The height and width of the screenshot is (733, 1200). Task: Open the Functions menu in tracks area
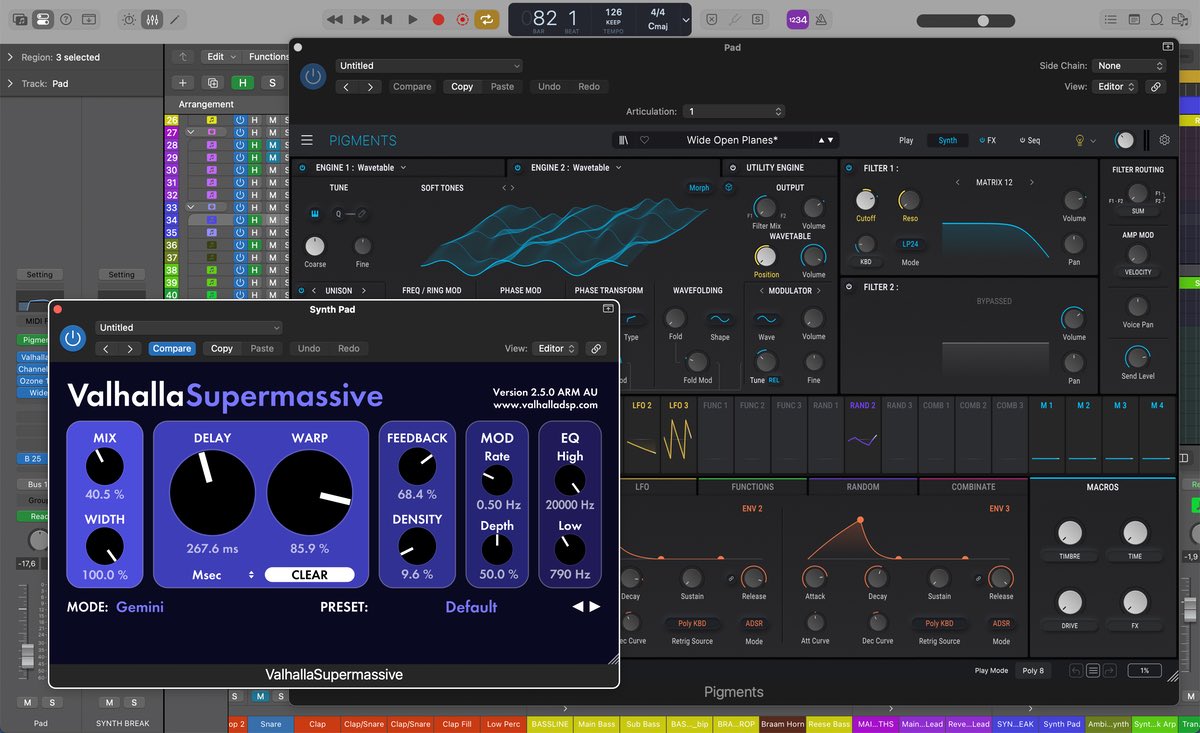pos(269,57)
